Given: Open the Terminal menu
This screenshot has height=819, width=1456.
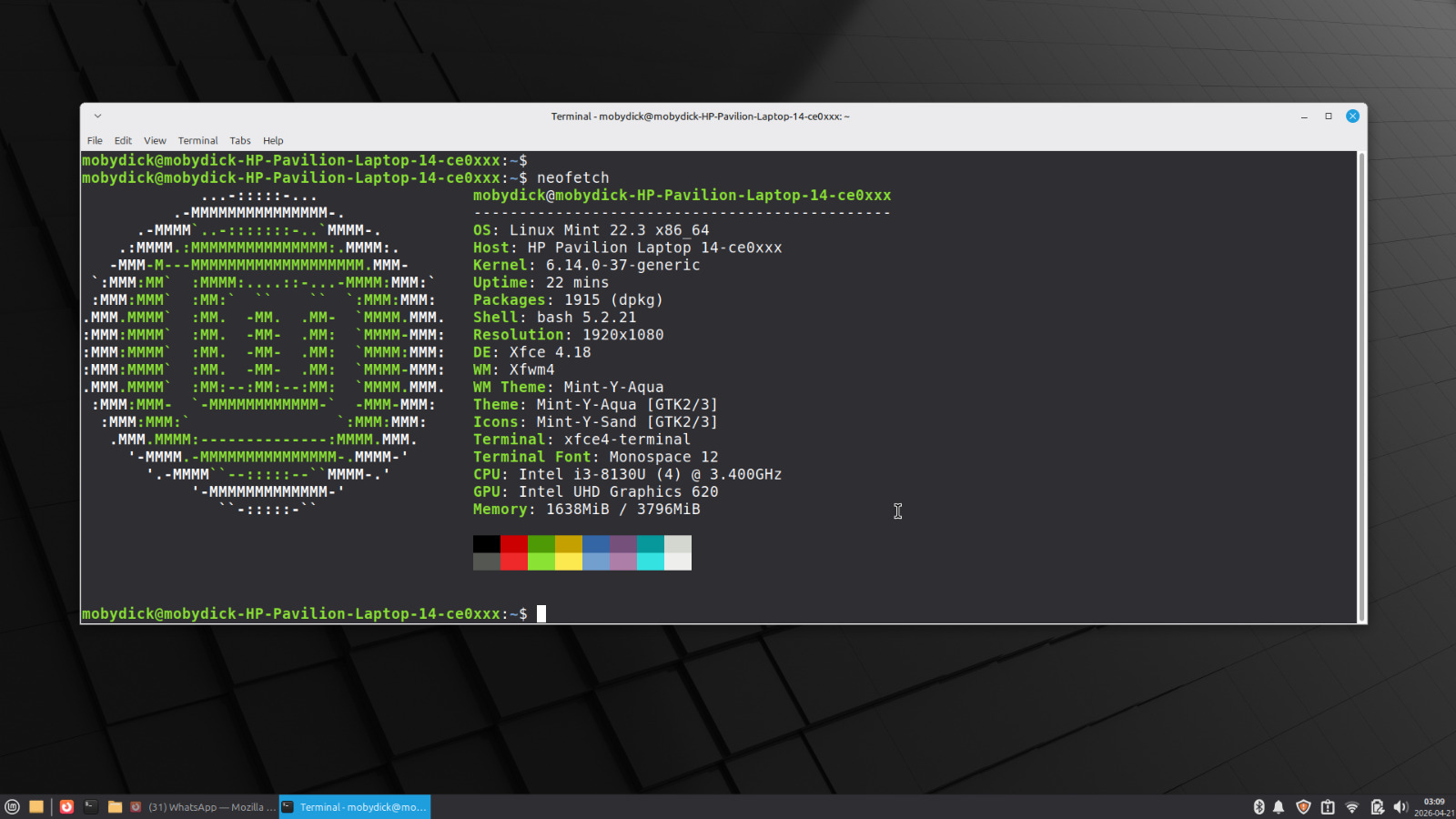Looking at the screenshot, I should point(197,141).
